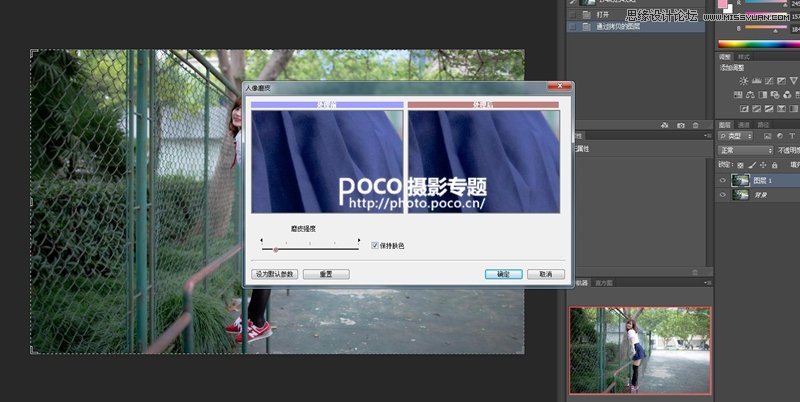This screenshot has height=402, width=800.
Task: Switch to the 路径 tab
Action: point(763,124)
